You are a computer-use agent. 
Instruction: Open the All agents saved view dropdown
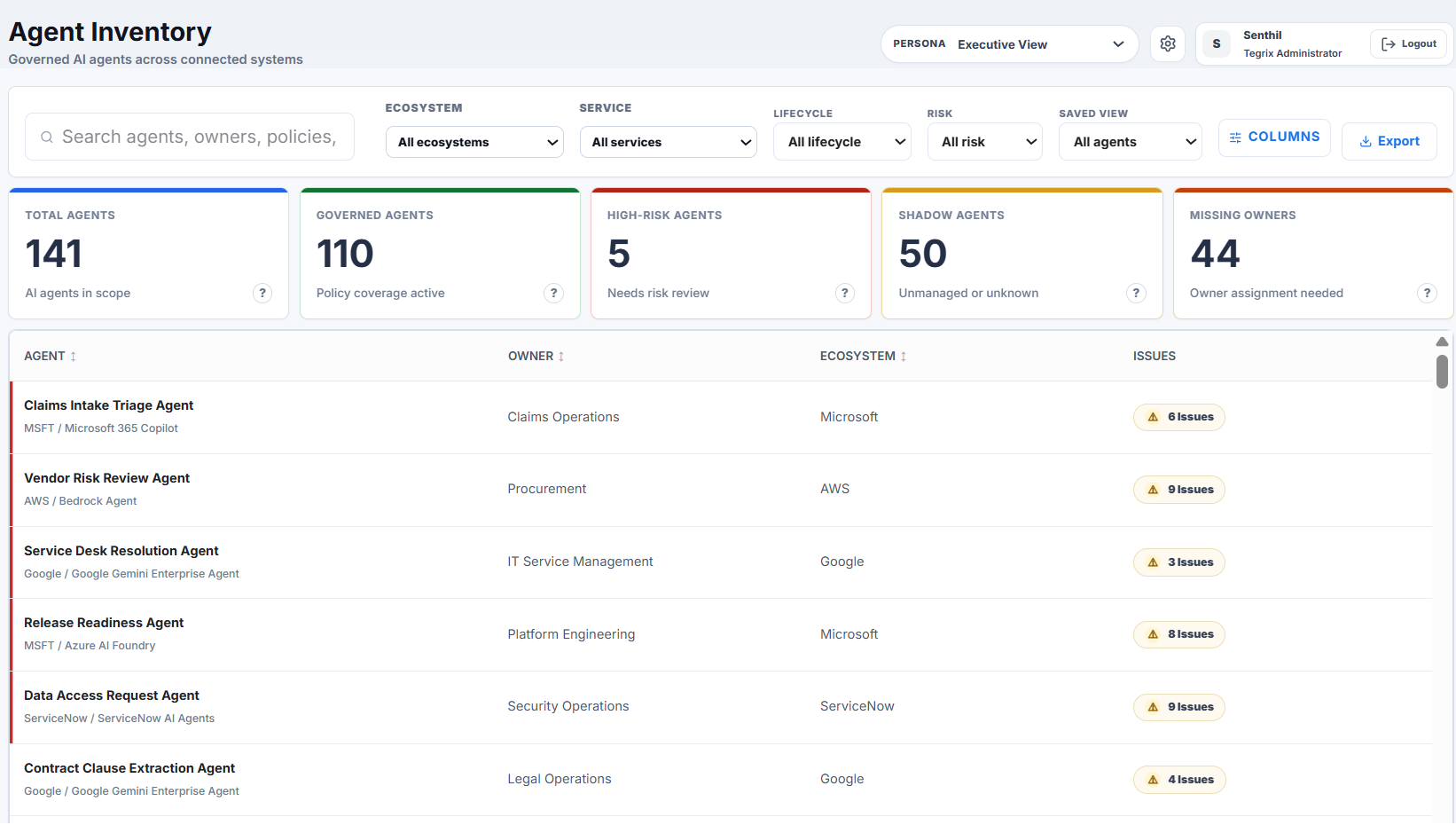click(1131, 142)
